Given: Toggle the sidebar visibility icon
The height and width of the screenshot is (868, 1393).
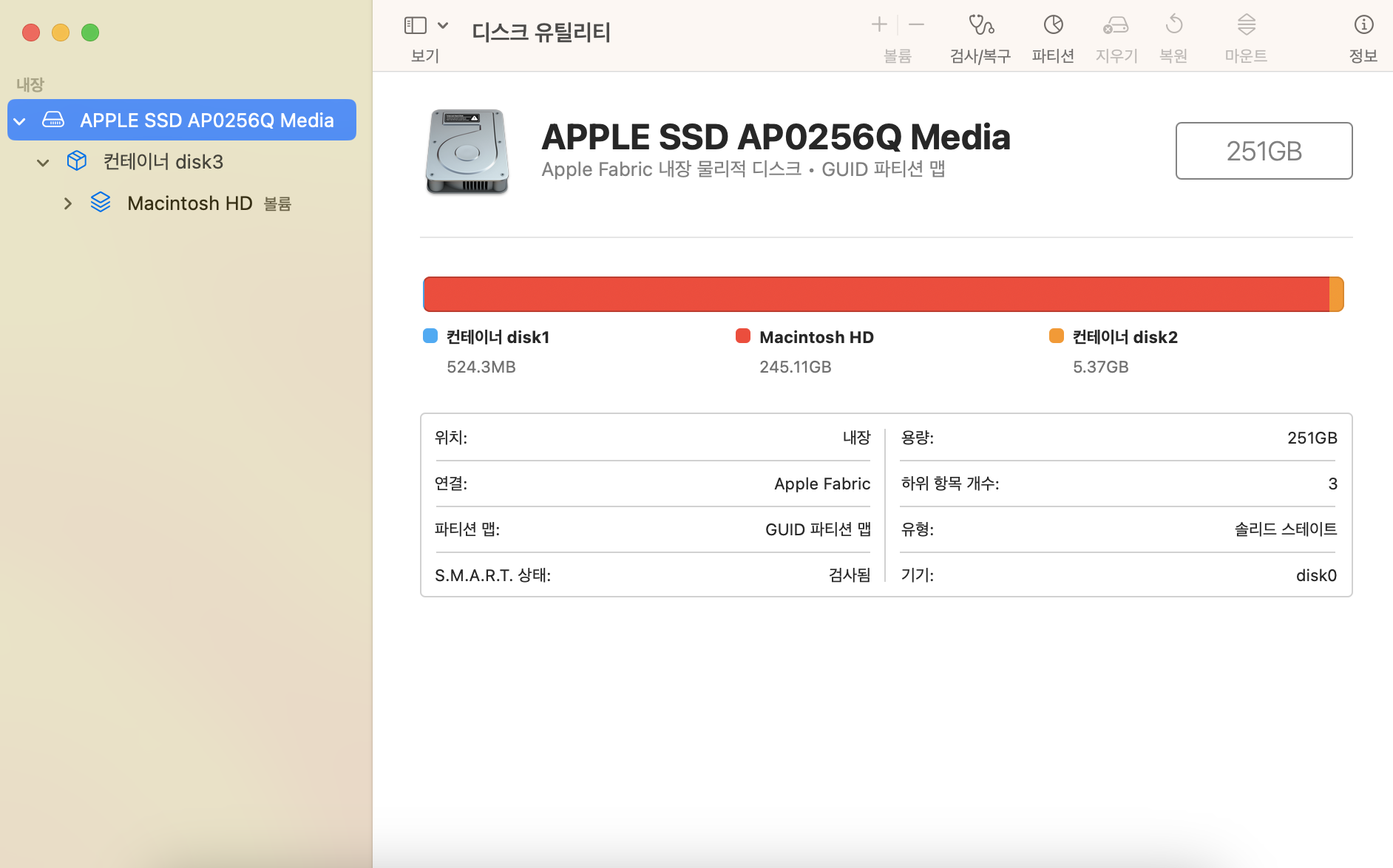Looking at the screenshot, I should 415,24.
